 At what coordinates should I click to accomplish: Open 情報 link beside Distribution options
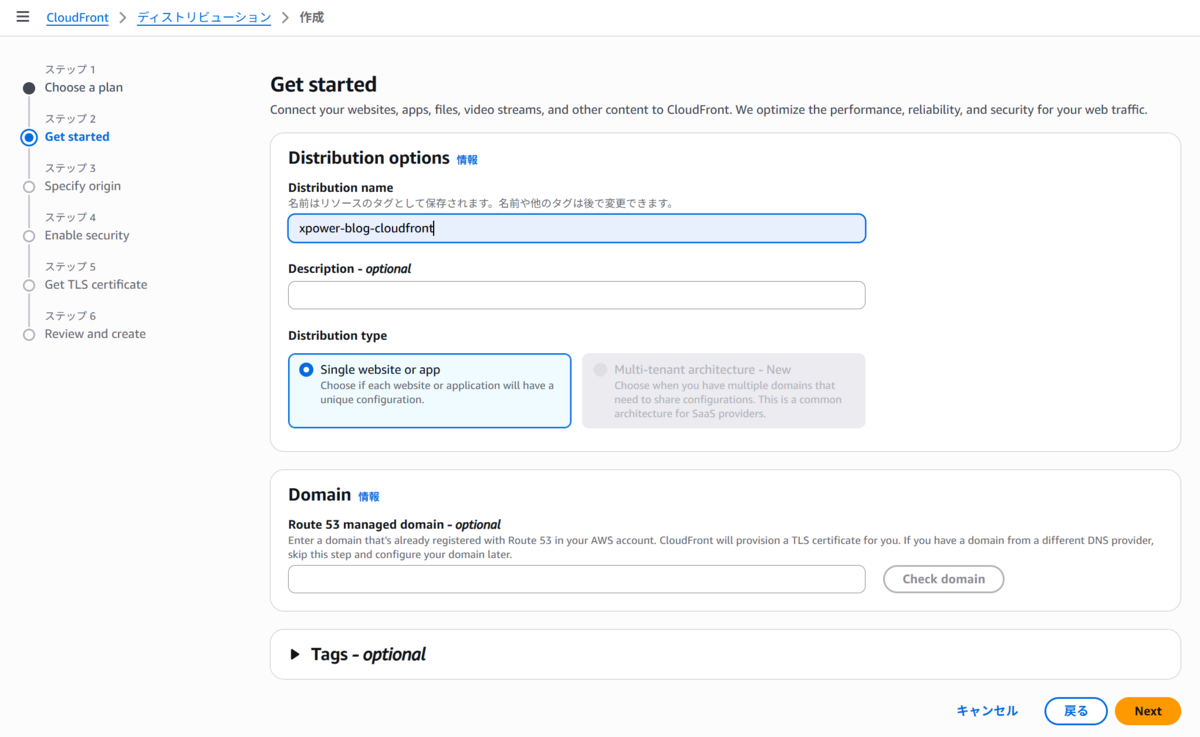tap(467, 160)
